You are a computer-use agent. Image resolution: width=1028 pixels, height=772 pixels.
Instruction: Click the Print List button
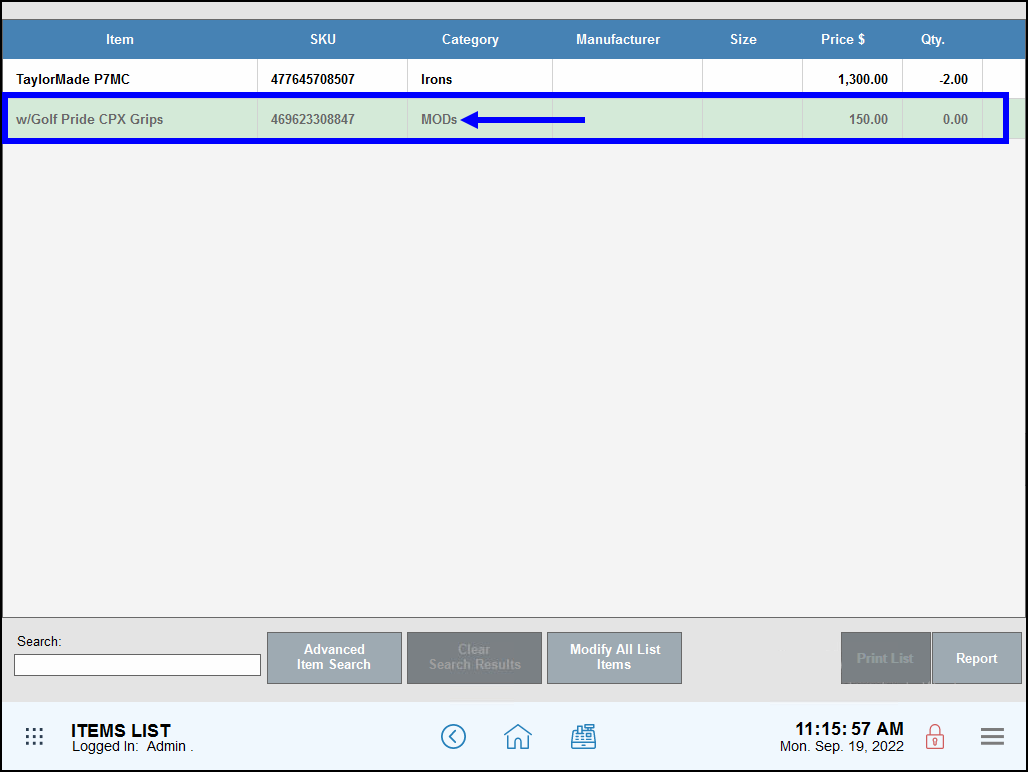click(x=885, y=658)
